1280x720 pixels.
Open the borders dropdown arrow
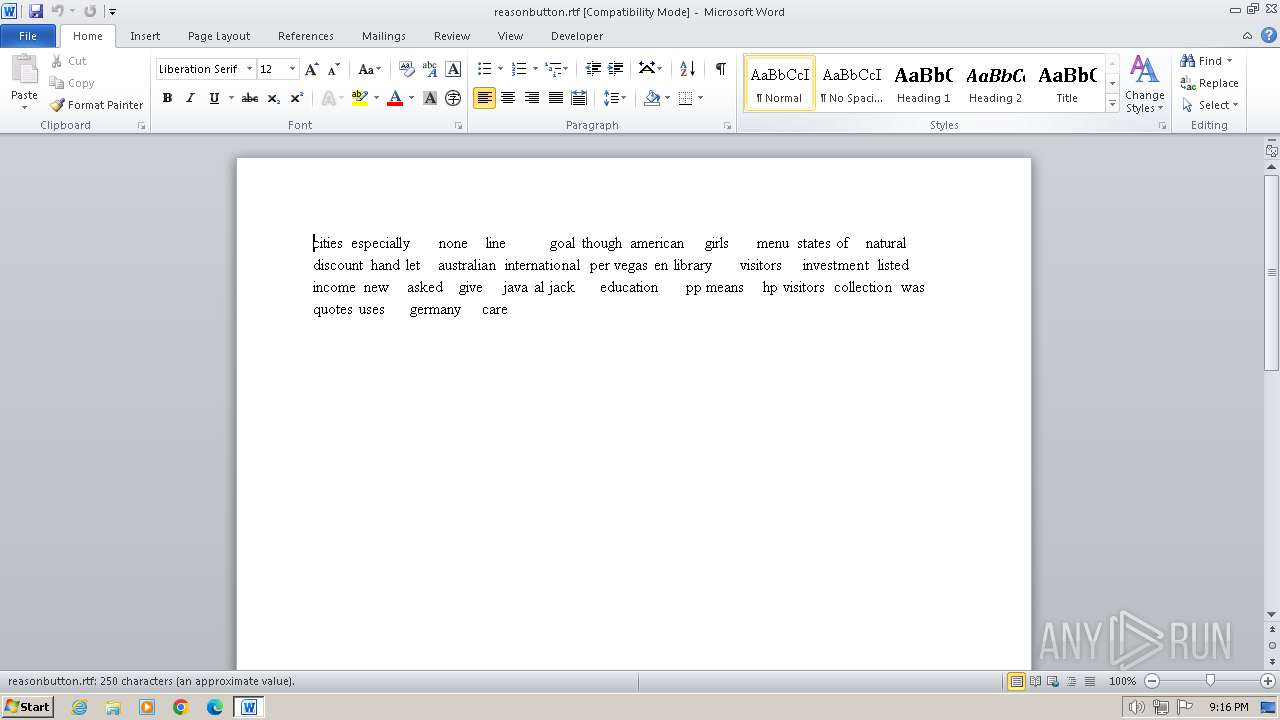click(x=700, y=98)
